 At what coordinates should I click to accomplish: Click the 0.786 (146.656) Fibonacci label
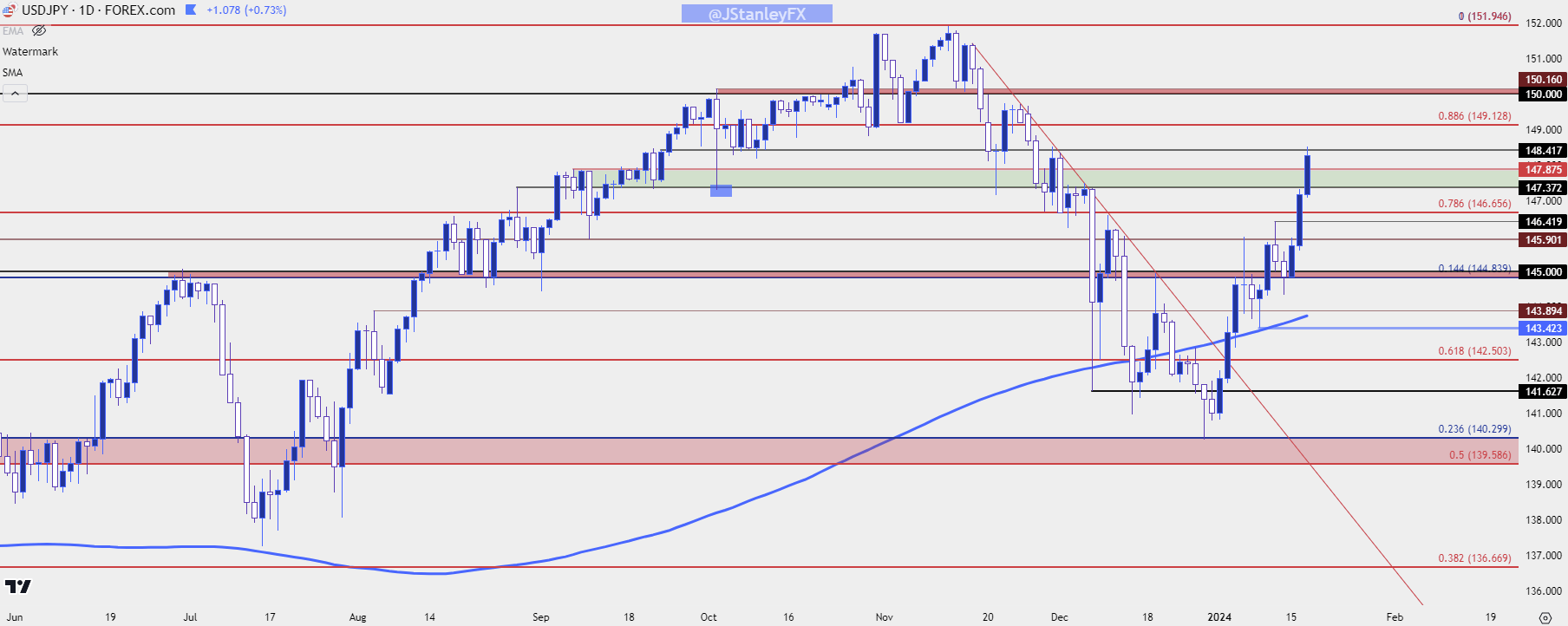[1474, 204]
